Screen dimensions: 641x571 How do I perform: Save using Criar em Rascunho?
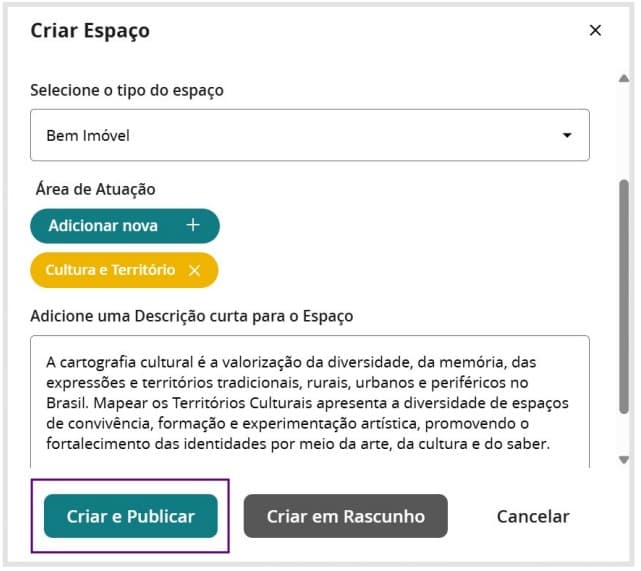345,516
